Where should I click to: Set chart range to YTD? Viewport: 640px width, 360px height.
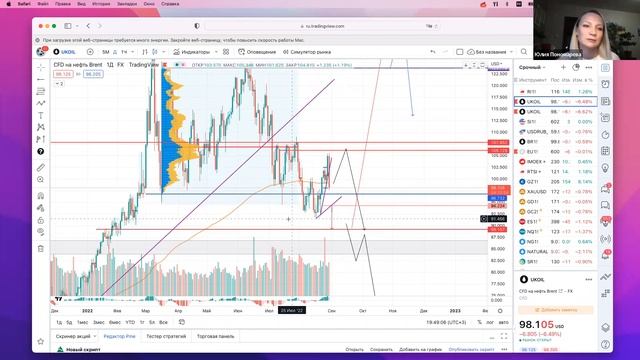tap(130, 322)
